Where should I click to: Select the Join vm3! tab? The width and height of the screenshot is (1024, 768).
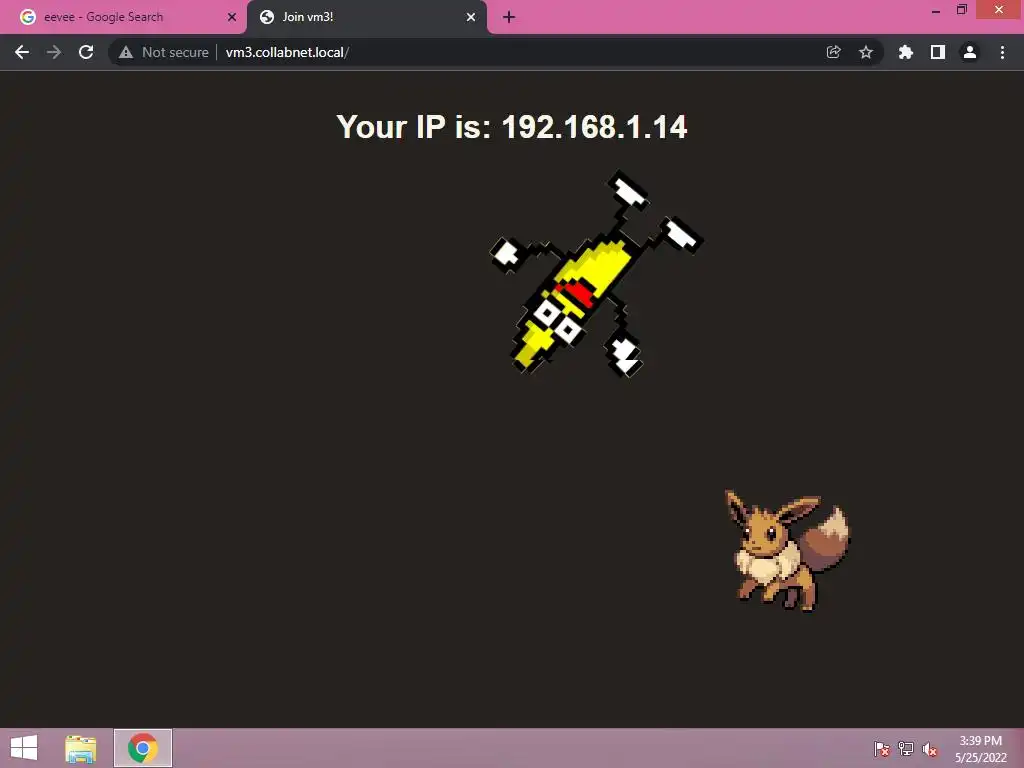(x=366, y=17)
